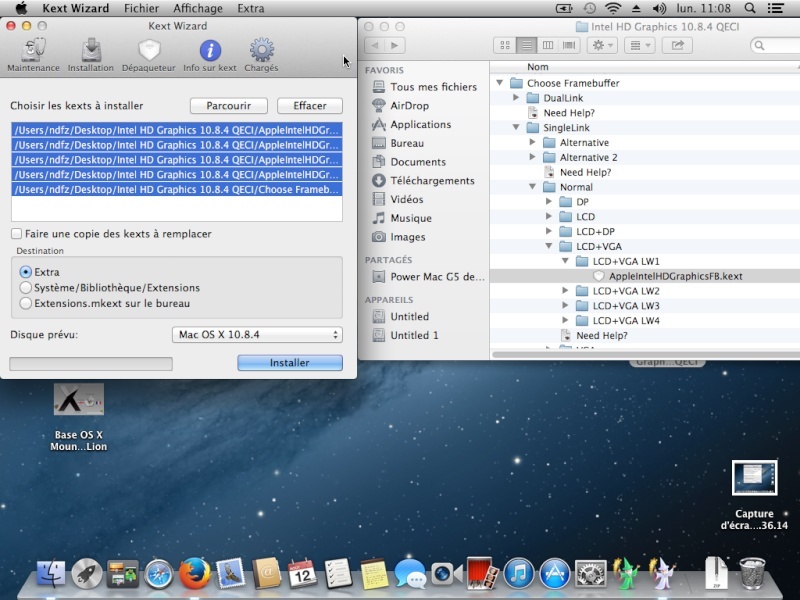Open App Store from the Dock
800x600 pixels.
point(555,573)
